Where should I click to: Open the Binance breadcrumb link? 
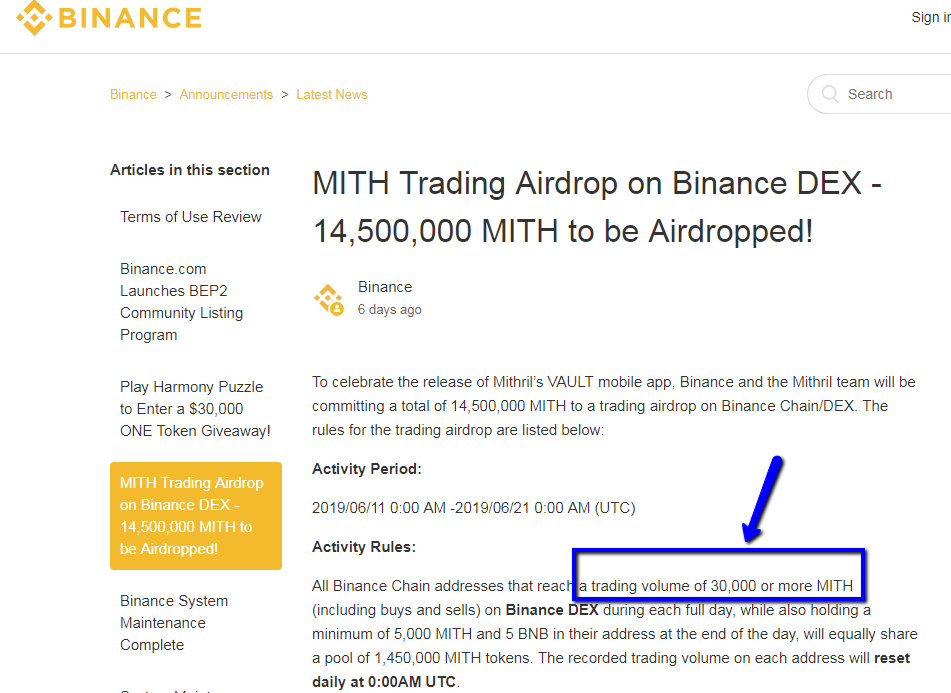coord(133,94)
